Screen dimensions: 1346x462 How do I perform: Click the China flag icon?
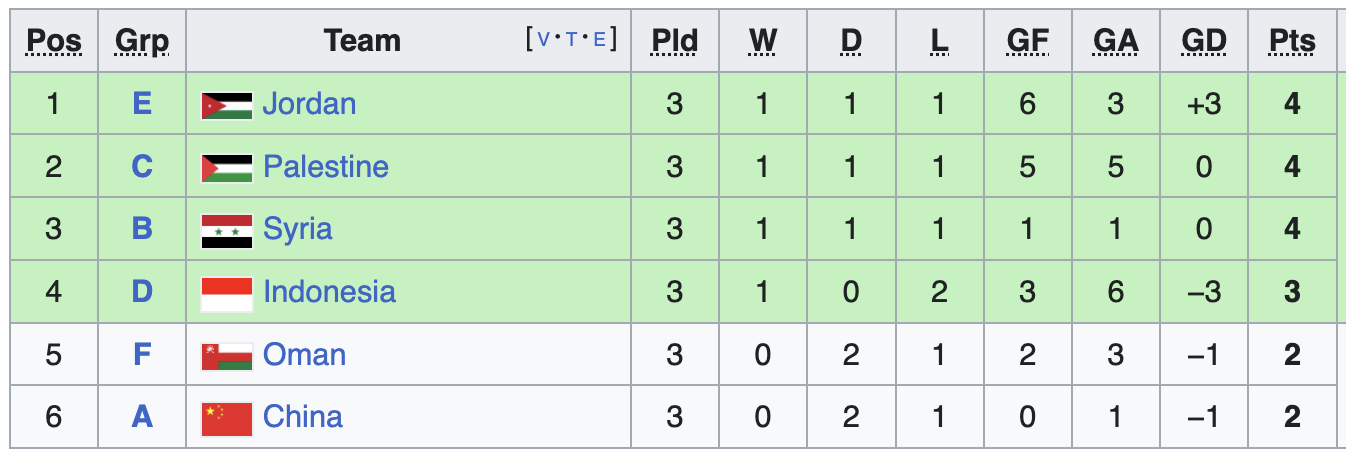[226, 418]
